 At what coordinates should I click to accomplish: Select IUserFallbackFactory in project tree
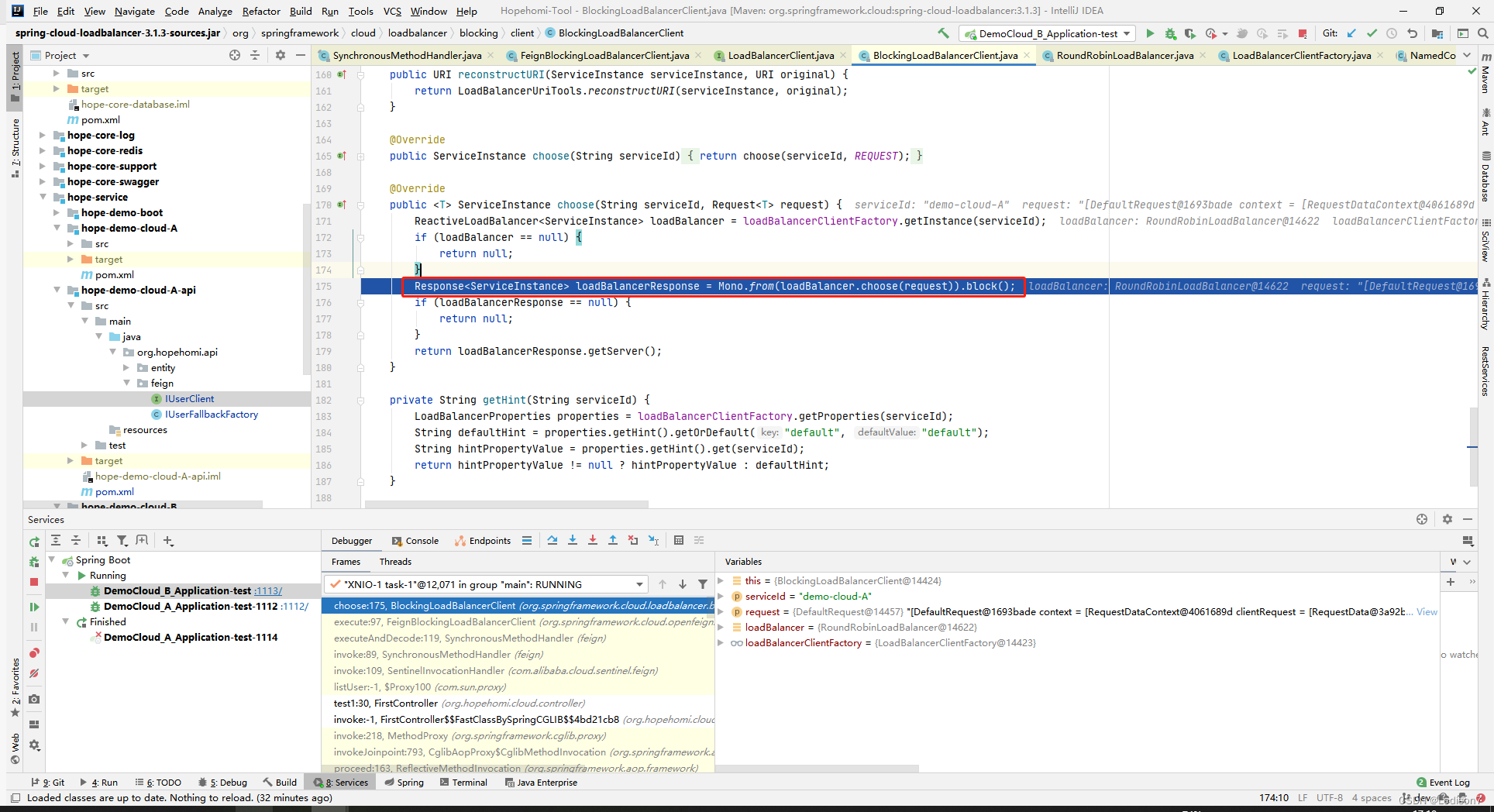click(212, 414)
